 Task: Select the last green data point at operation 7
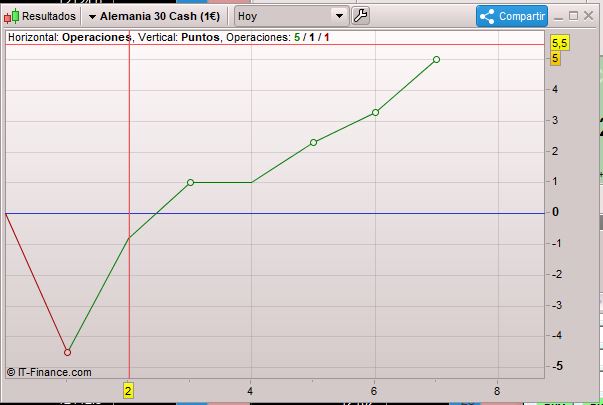tap(436, 59)
